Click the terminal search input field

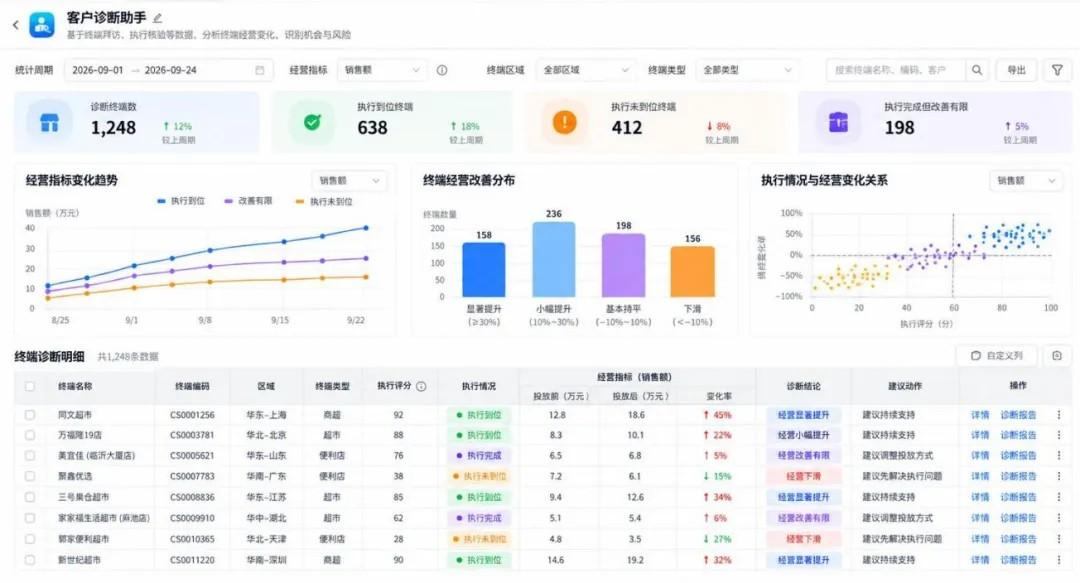[896, 70]
